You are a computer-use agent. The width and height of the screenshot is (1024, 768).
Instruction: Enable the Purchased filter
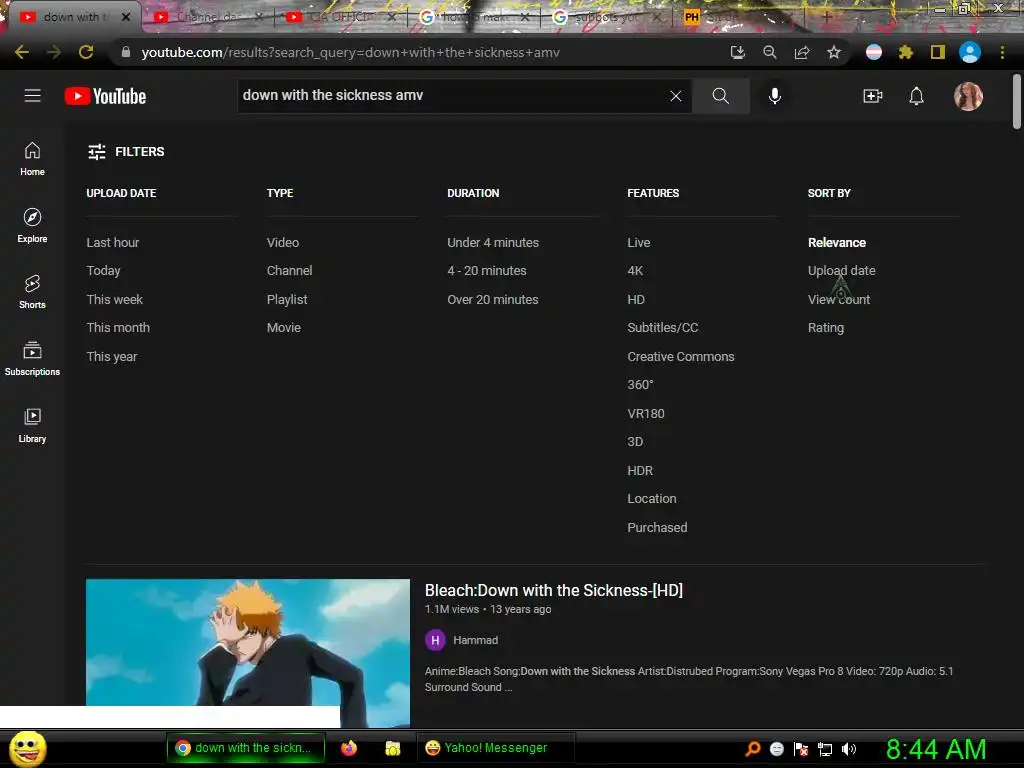click(657, 527)
